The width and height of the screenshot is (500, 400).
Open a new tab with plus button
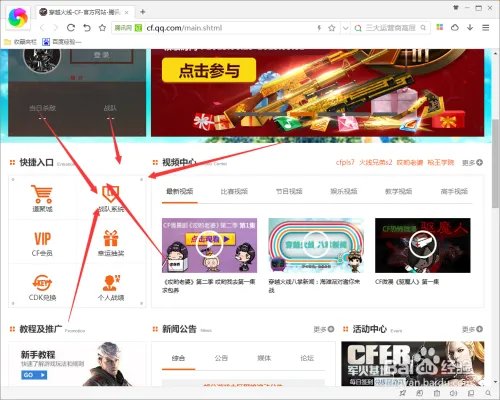click(x=143, y=12)
